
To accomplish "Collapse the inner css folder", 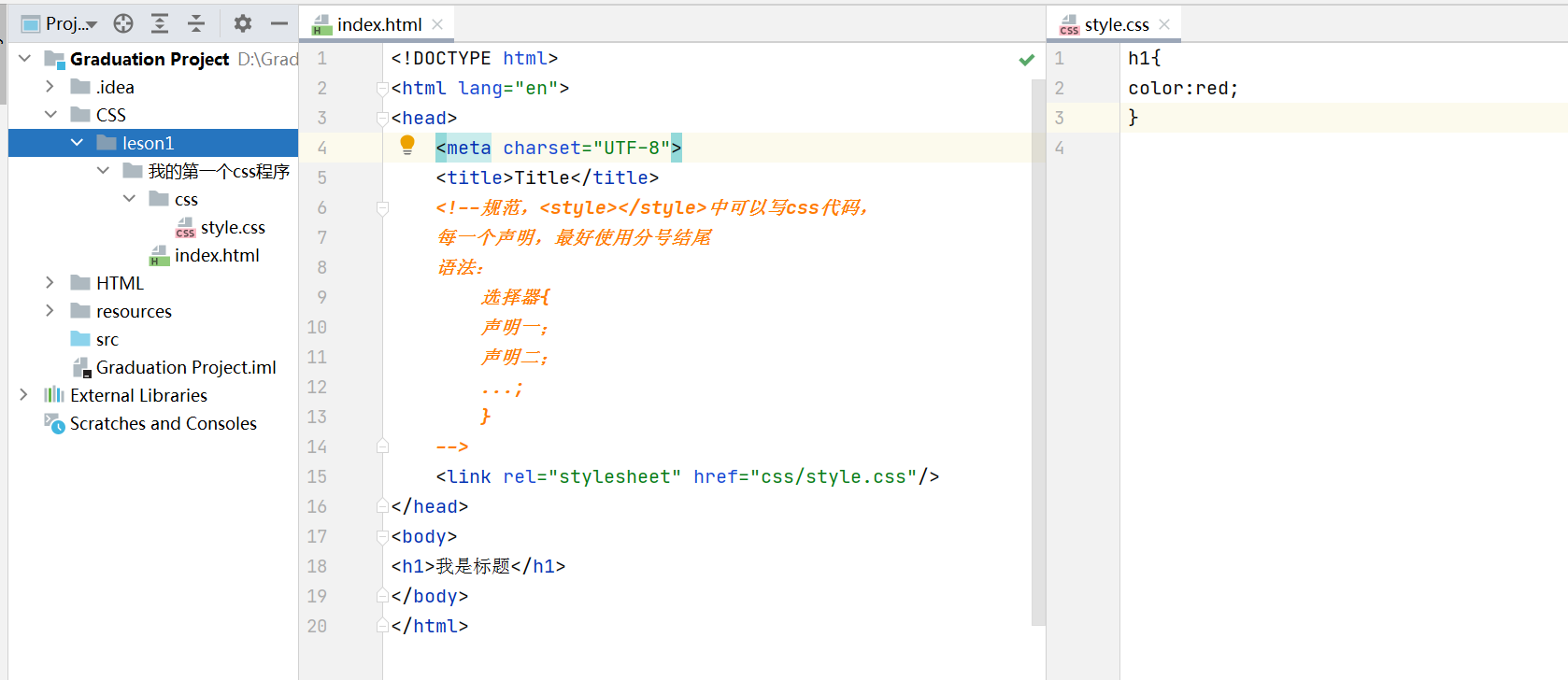I will pos(129,199).
